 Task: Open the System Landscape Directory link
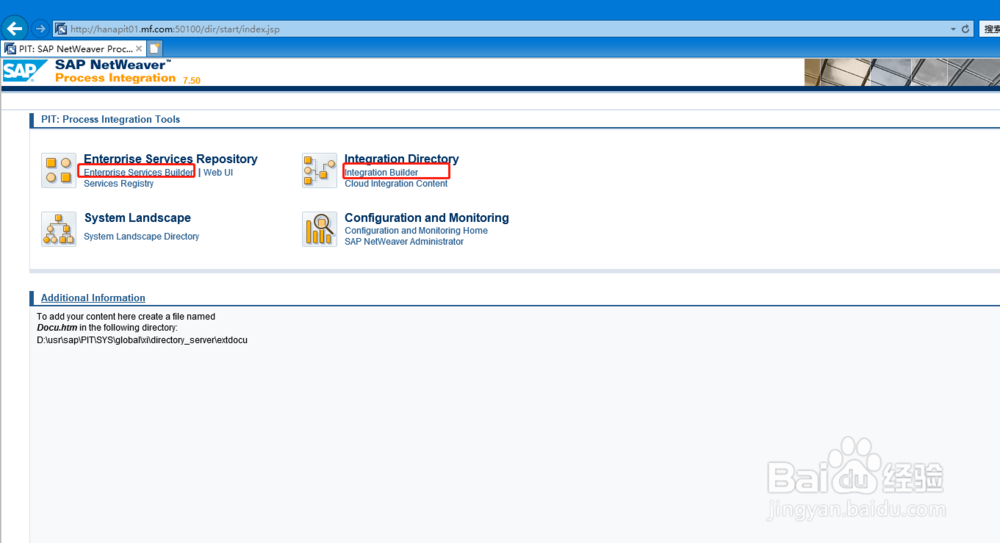(142, 236)
